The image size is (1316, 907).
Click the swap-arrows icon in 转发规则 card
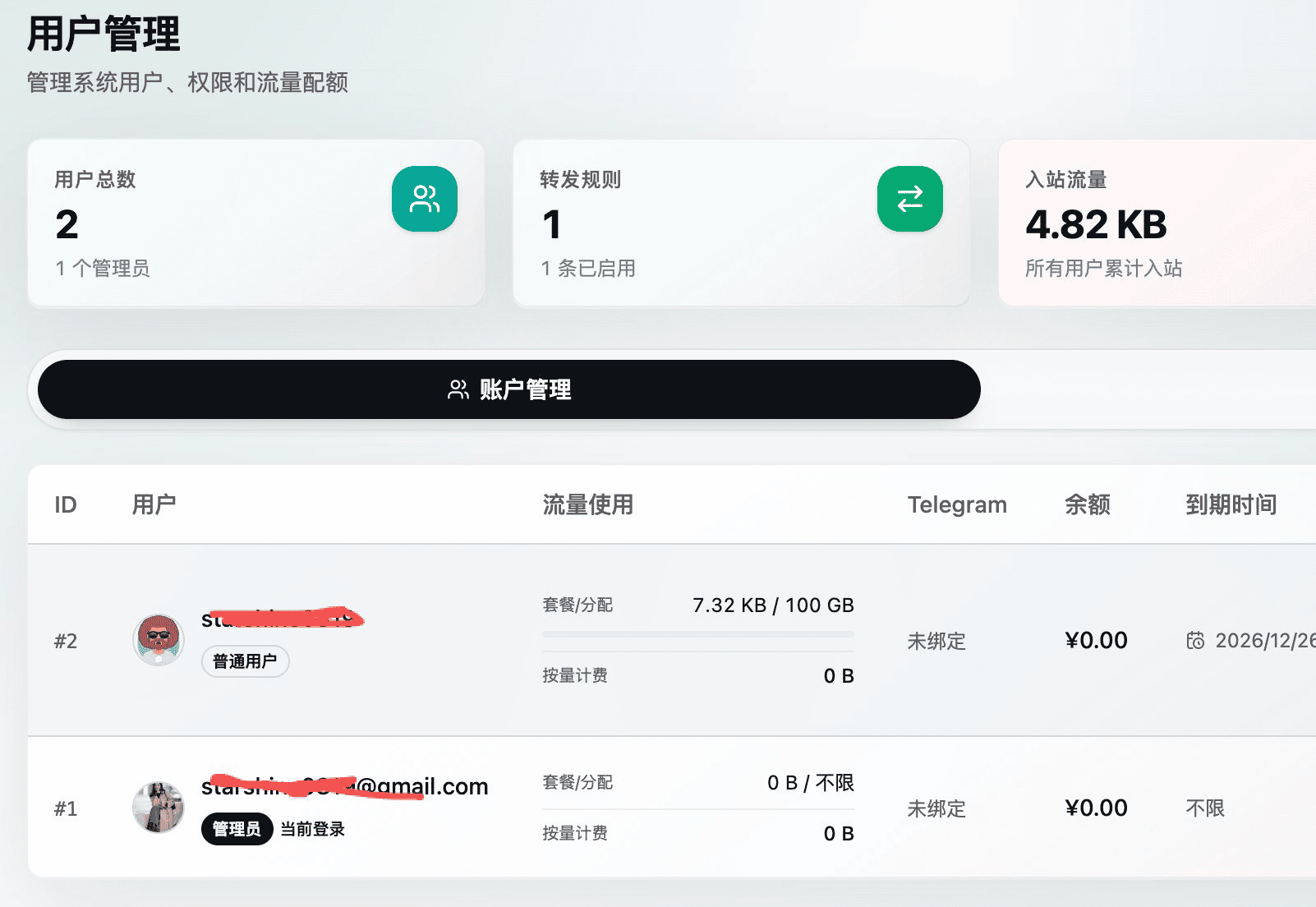point(910,199)
